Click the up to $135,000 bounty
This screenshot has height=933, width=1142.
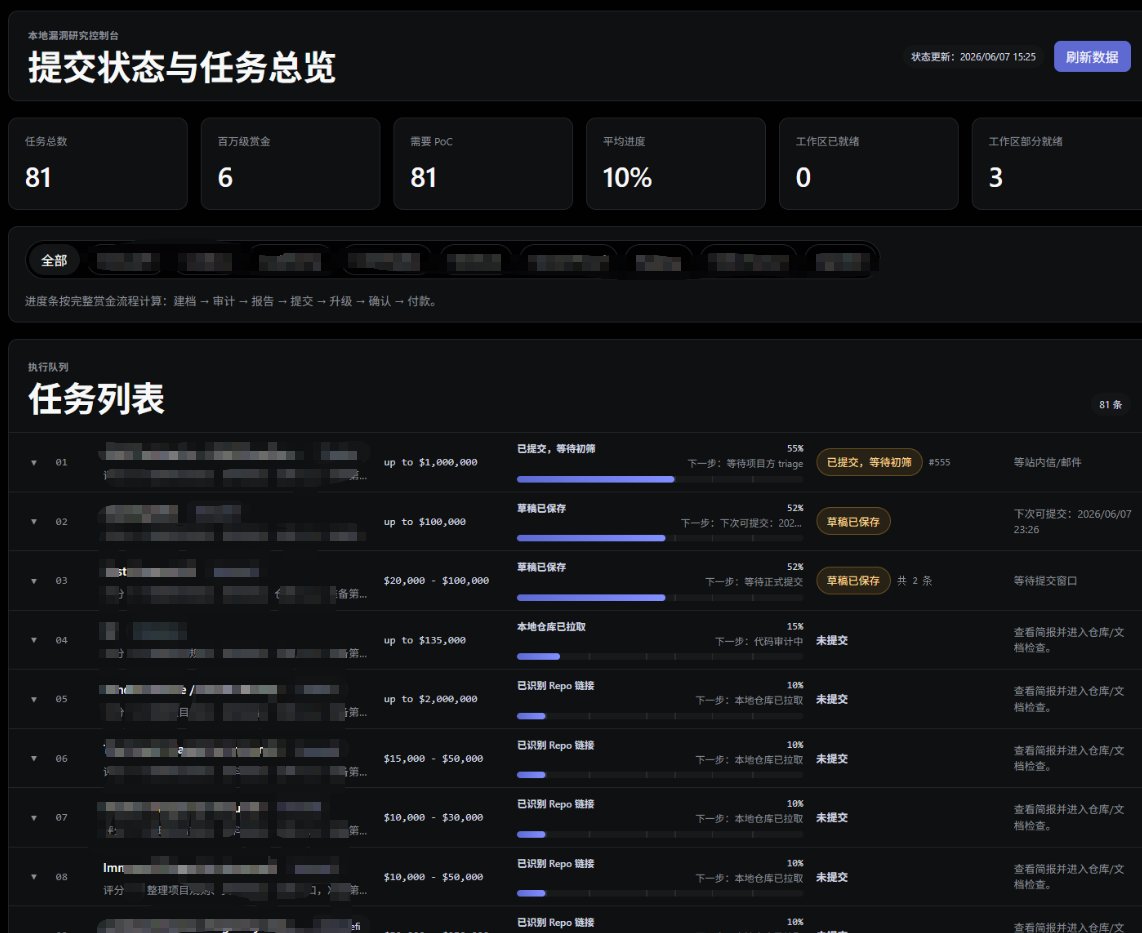pyautogui.click(x=425, y=640)
